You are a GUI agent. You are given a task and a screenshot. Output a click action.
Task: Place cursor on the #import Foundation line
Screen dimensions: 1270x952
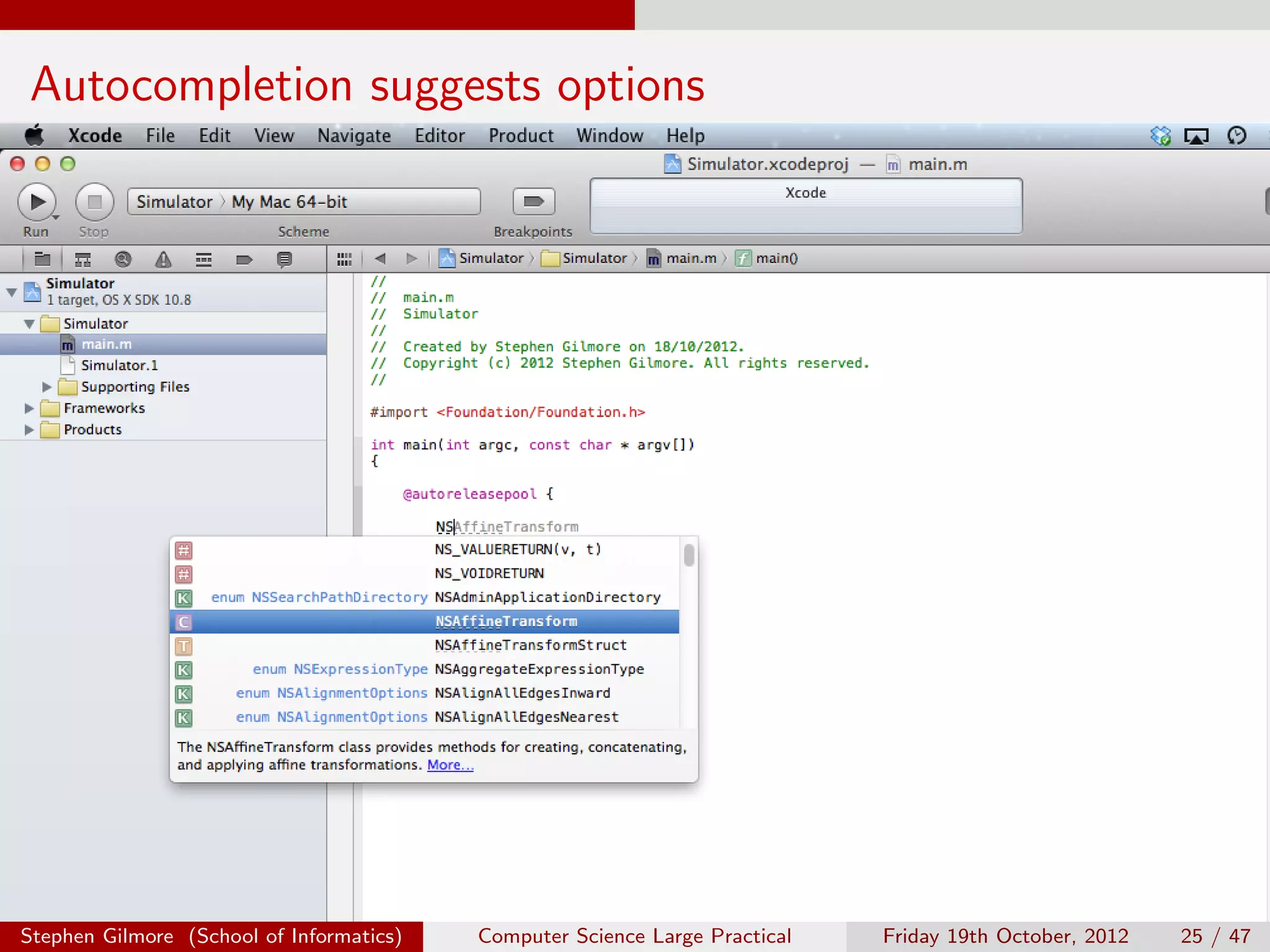pyautogui.click(x=507, y=412)
